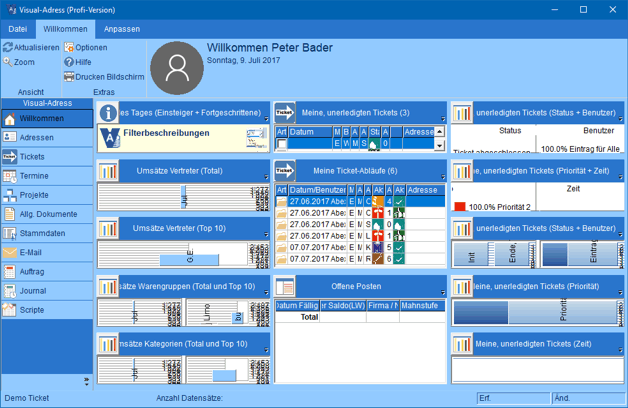Open the Datei menu
The image size is (628, 408).
(x=18, y=29)
